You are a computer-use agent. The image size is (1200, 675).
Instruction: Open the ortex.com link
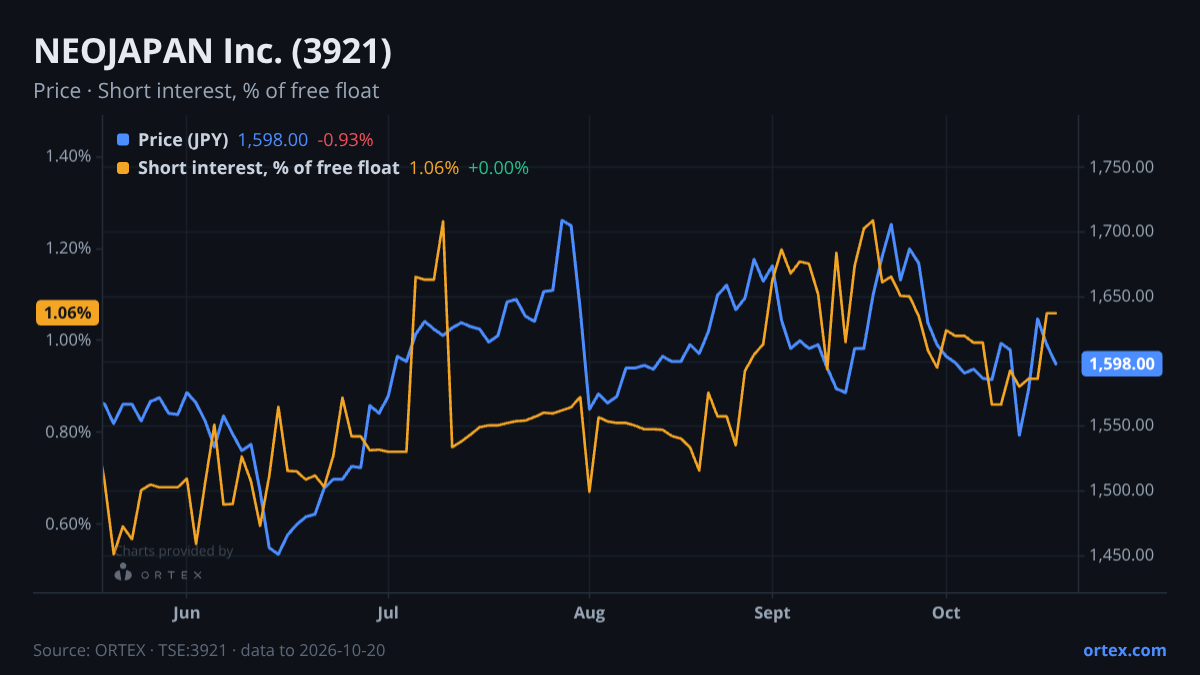pos(1124,650)
